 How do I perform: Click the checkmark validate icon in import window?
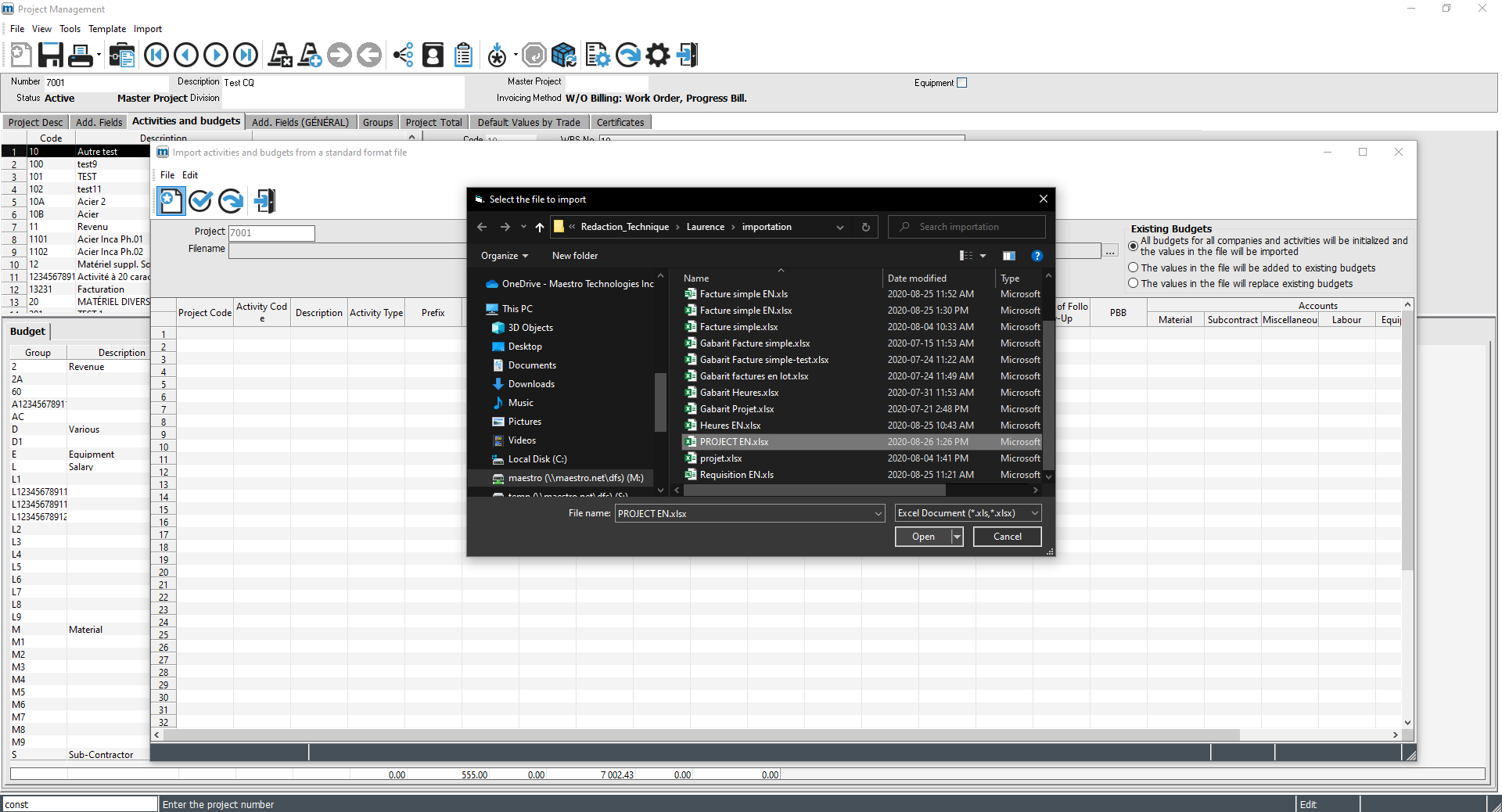[201, 201]
